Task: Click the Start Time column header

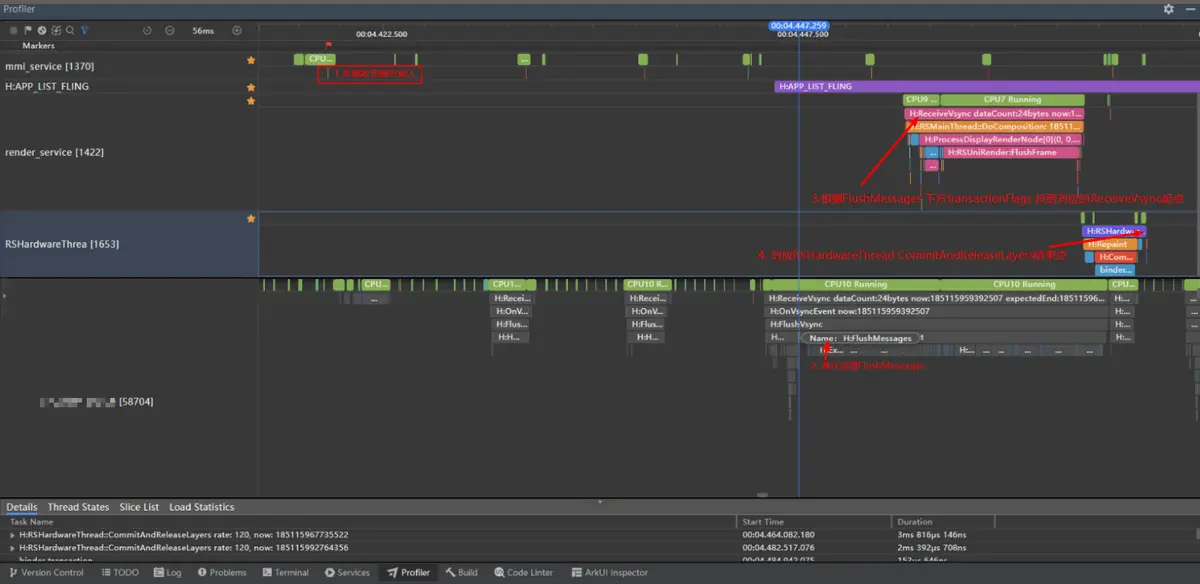Action: click(763, 522)
